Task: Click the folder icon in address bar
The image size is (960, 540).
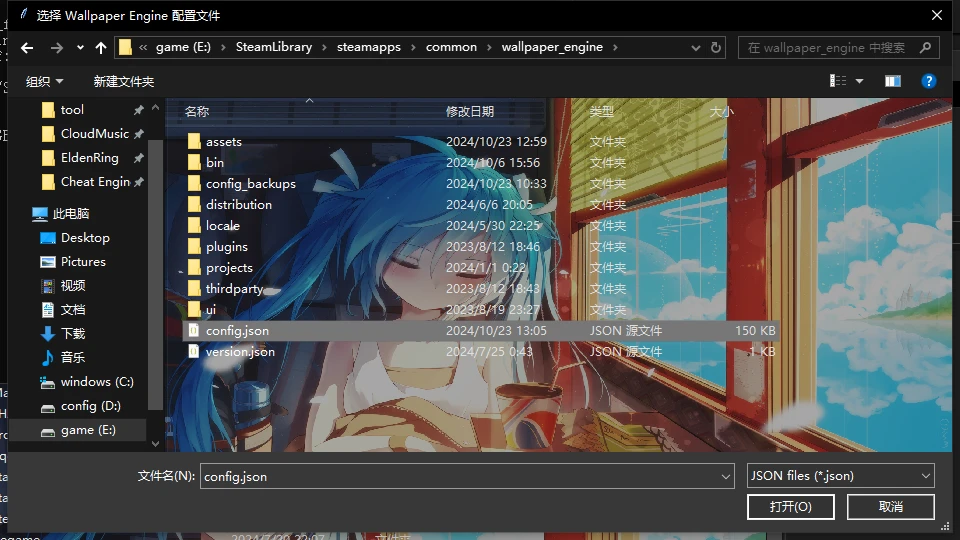Action: coord(125,47)
